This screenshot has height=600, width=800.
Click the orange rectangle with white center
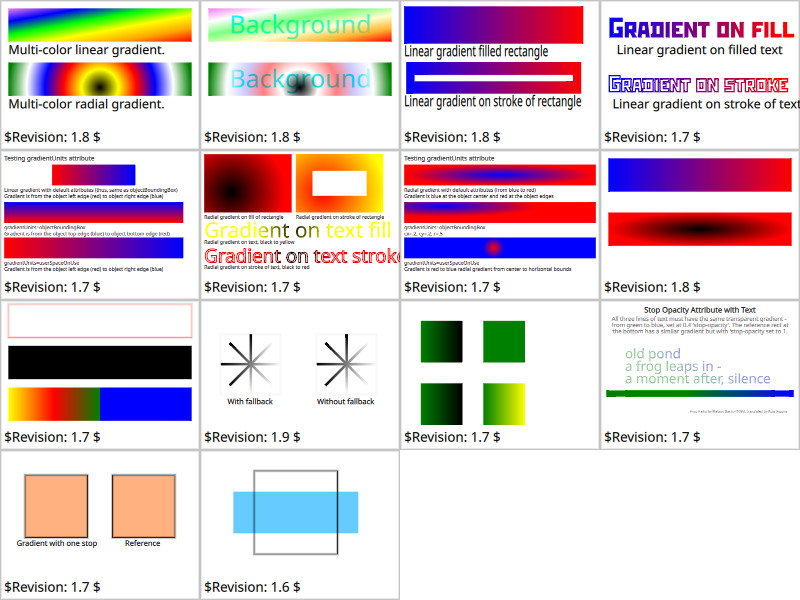339,183
